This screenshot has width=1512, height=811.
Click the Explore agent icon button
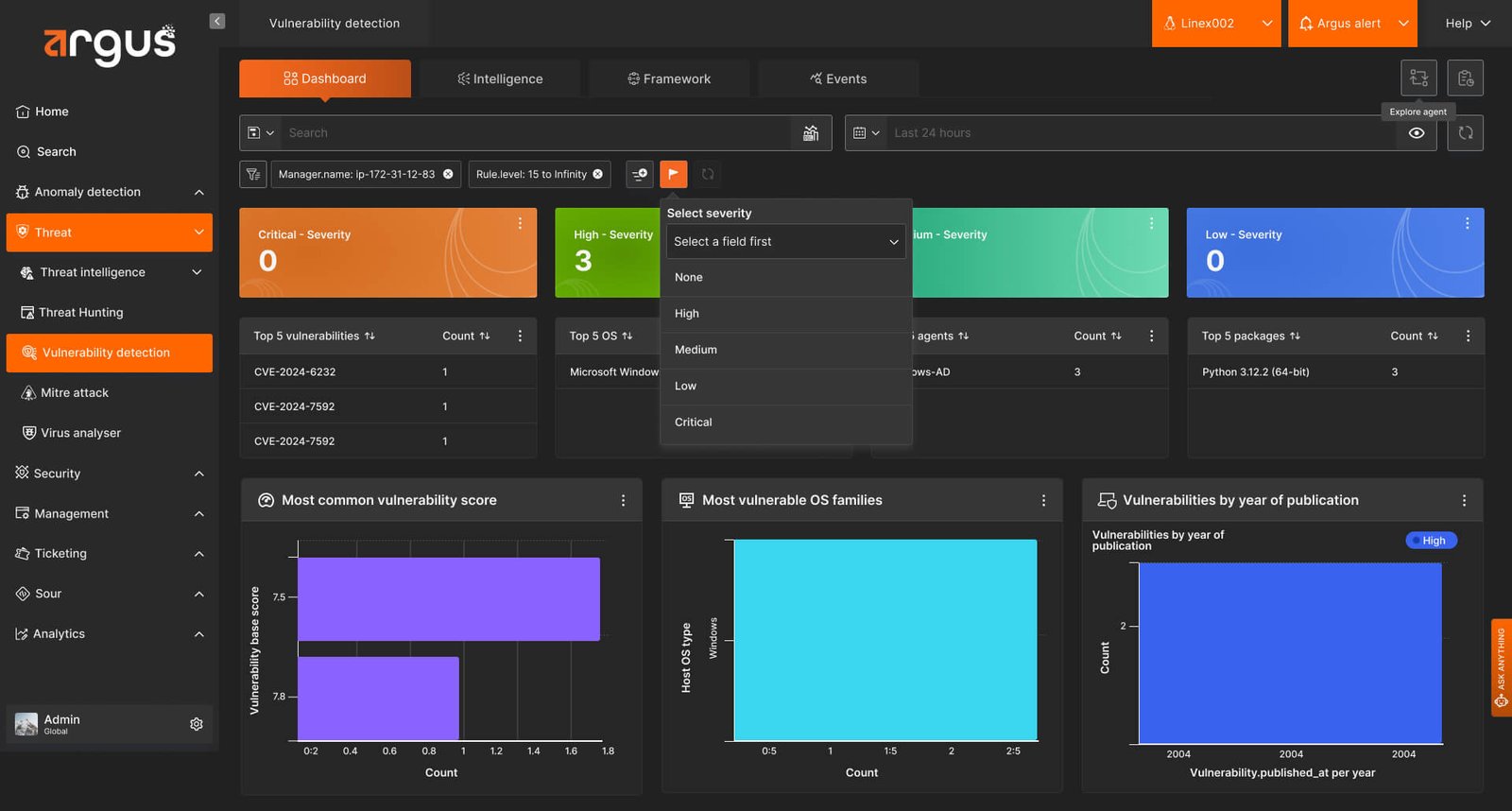pos(1418,78)
